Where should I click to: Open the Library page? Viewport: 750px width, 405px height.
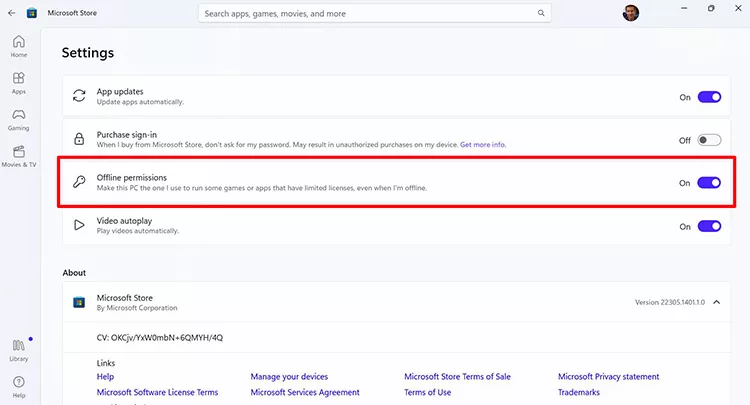19,350
